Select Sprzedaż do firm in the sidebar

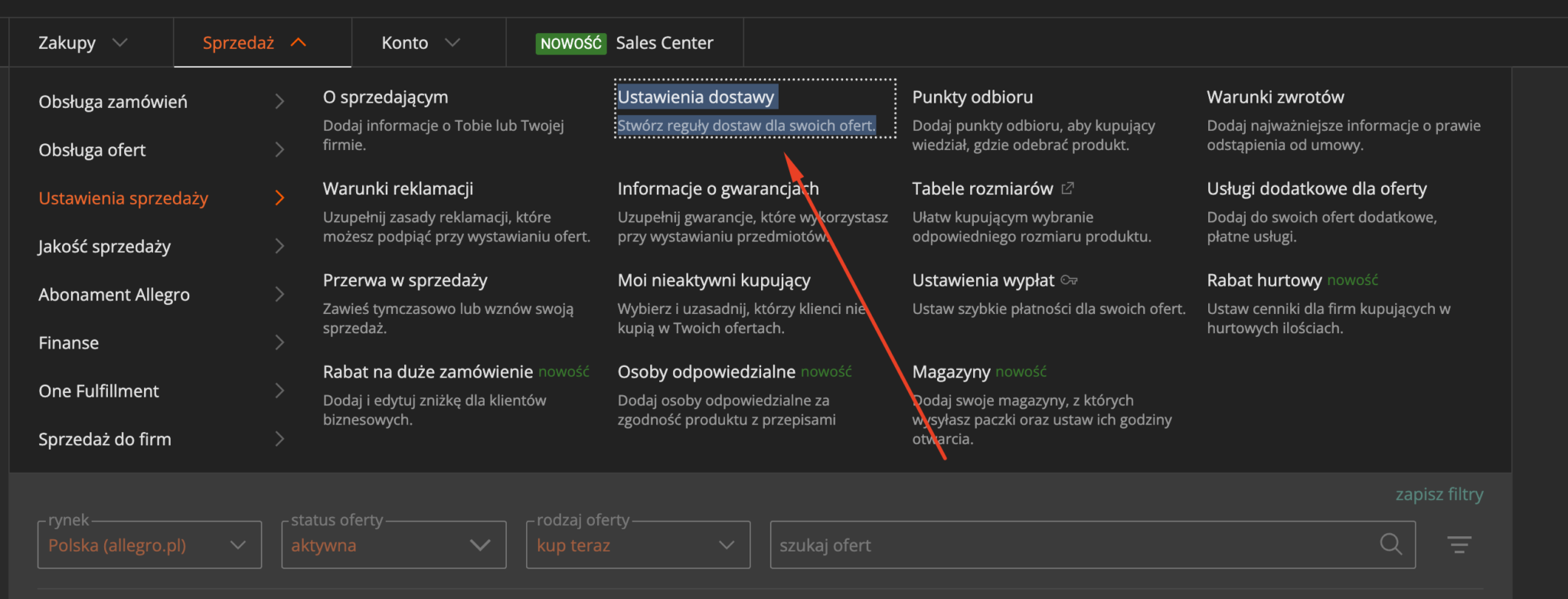point(105,440)
